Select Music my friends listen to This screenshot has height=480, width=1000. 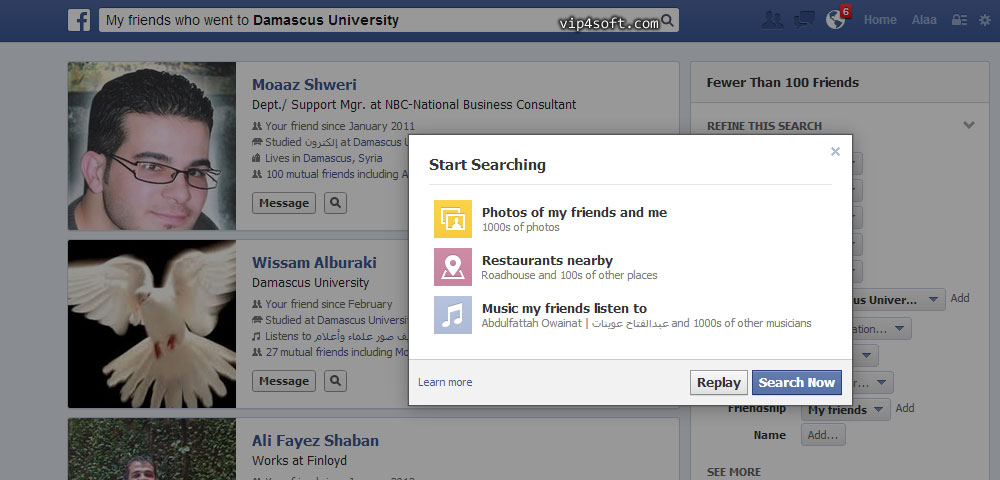click(x=564, y=309)
